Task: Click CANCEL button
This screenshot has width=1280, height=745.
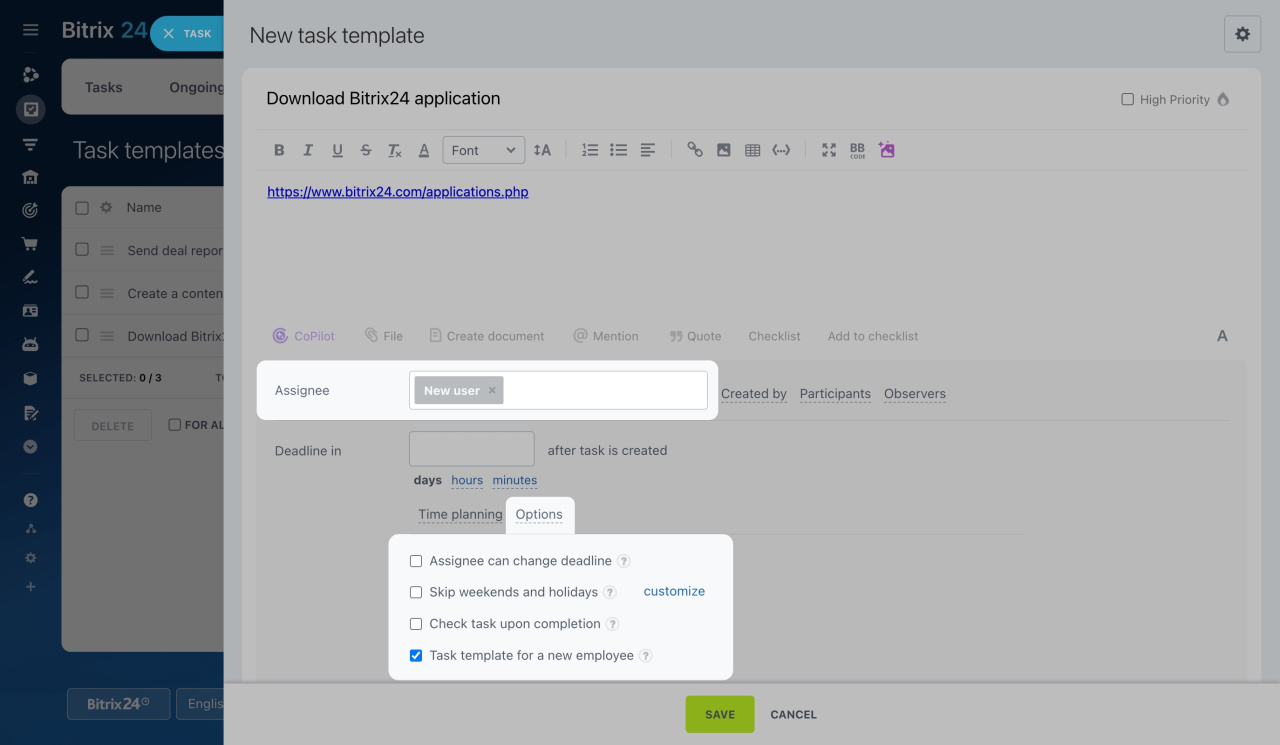Action: [794, 714]
